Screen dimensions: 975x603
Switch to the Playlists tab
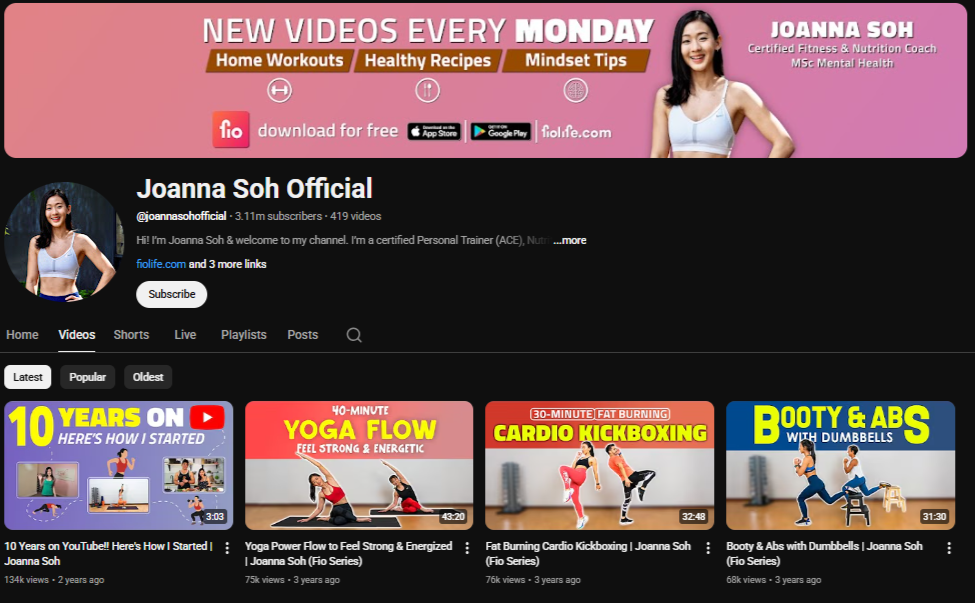tap(244, 335)
